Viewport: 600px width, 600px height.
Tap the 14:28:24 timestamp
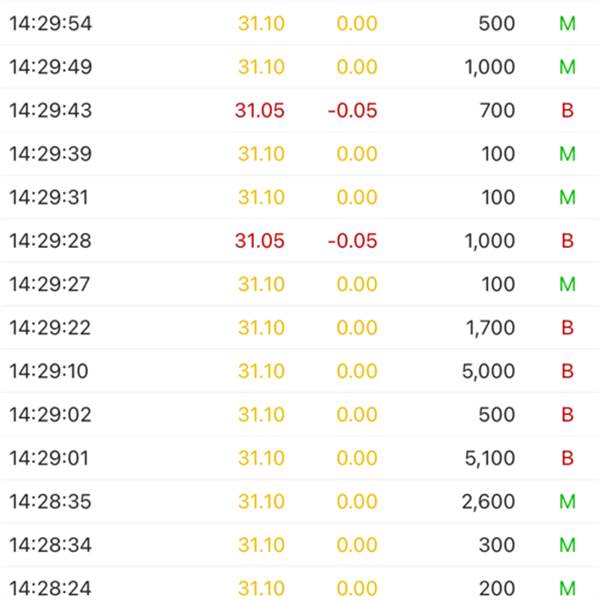coord(50,589)
